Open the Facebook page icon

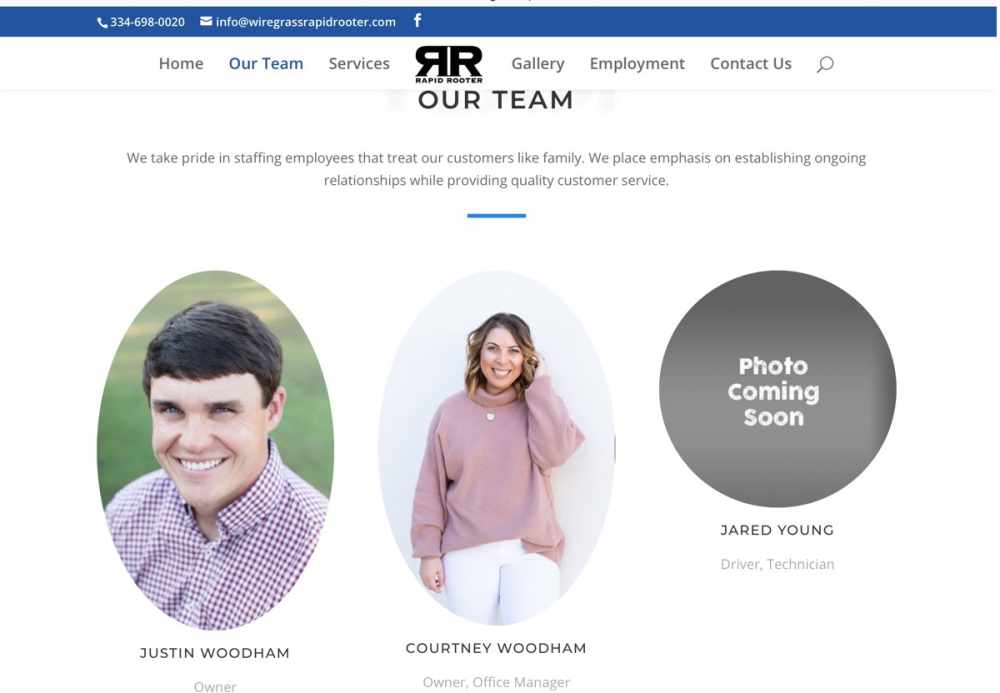point(417,20)
